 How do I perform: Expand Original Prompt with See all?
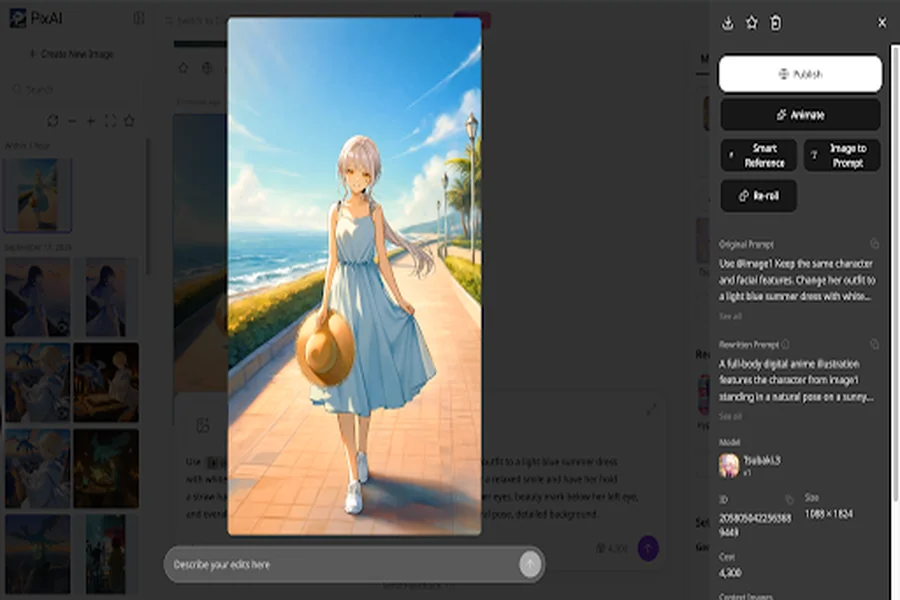click(x=730, y=316)
